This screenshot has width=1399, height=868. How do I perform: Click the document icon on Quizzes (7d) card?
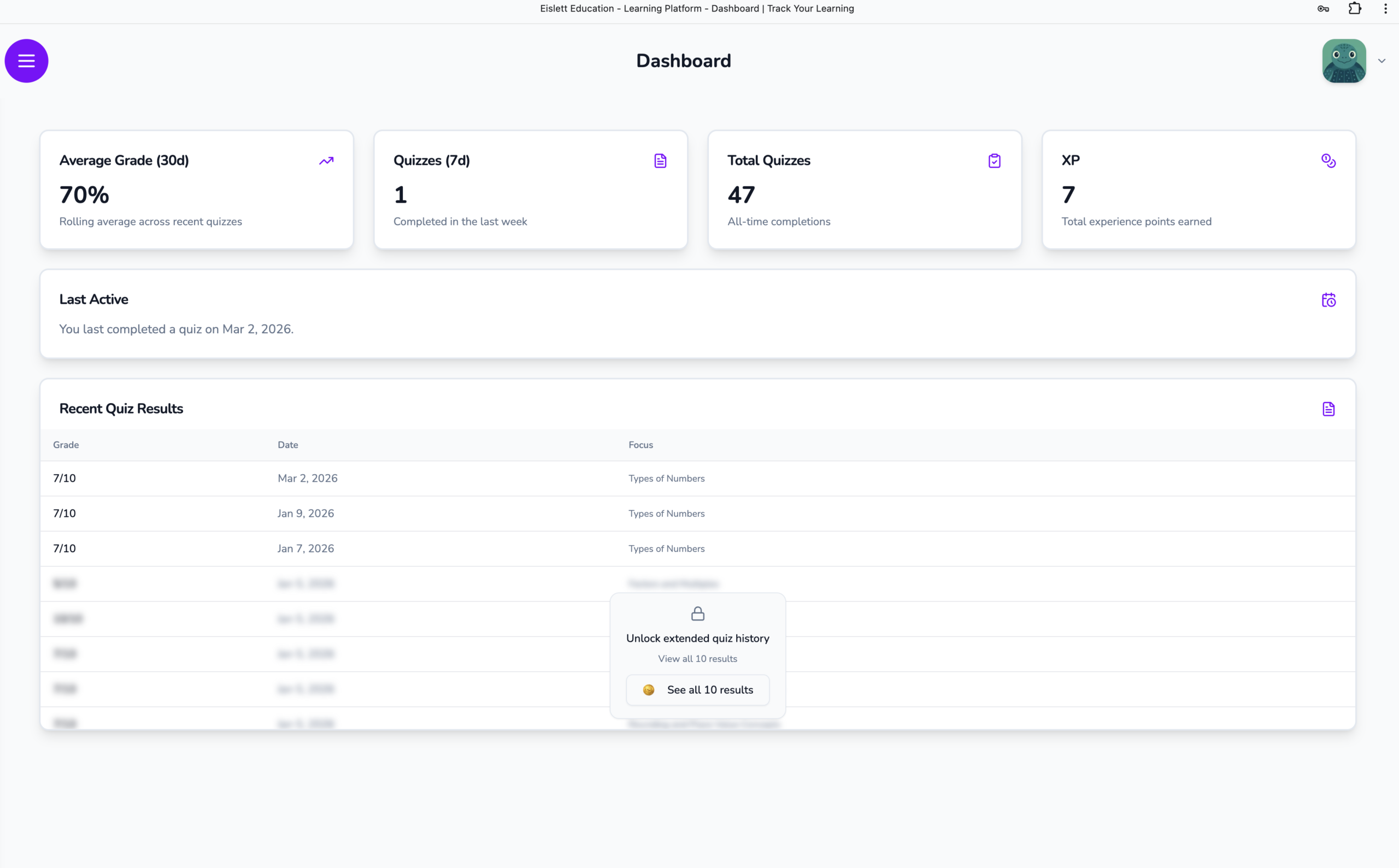pos(660,161)
